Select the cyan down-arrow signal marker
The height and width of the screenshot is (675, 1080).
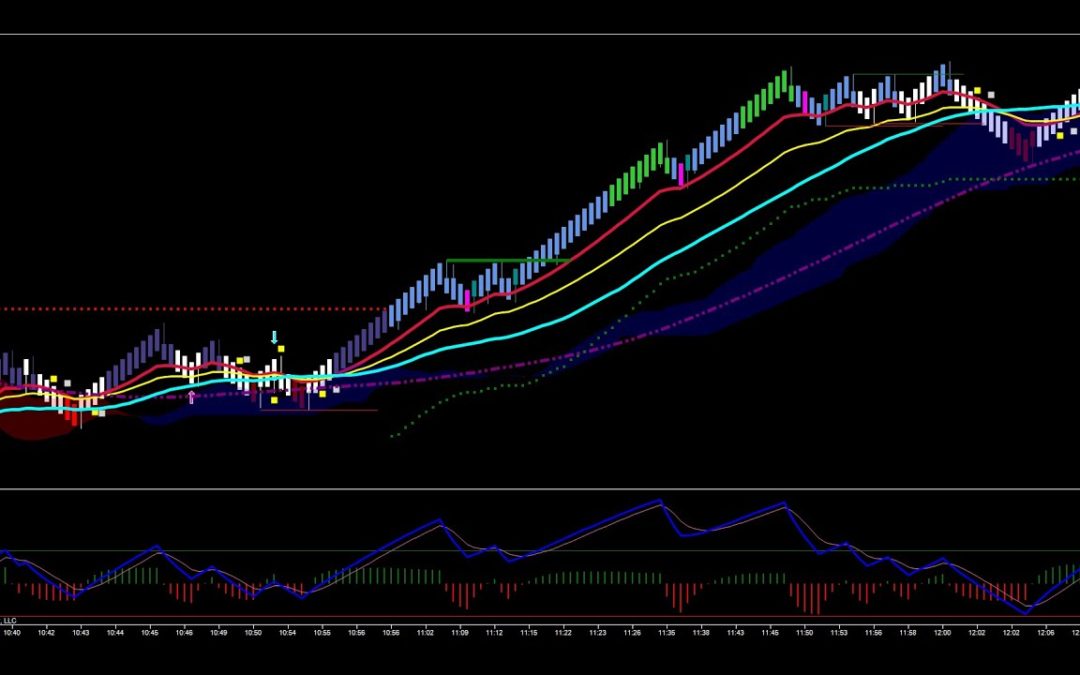(274, 337)
